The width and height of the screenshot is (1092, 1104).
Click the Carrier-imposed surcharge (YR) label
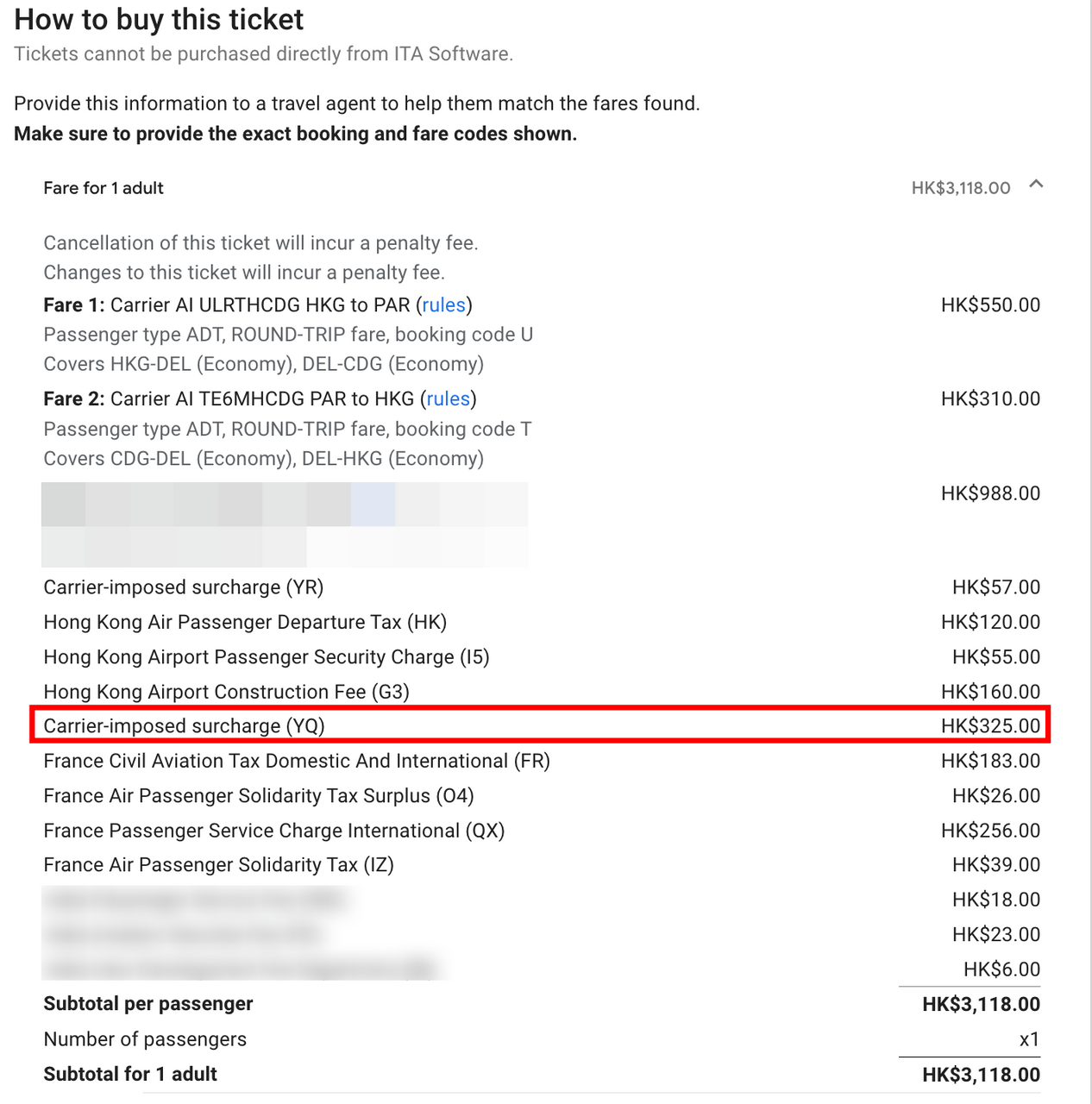pos(183,587)
